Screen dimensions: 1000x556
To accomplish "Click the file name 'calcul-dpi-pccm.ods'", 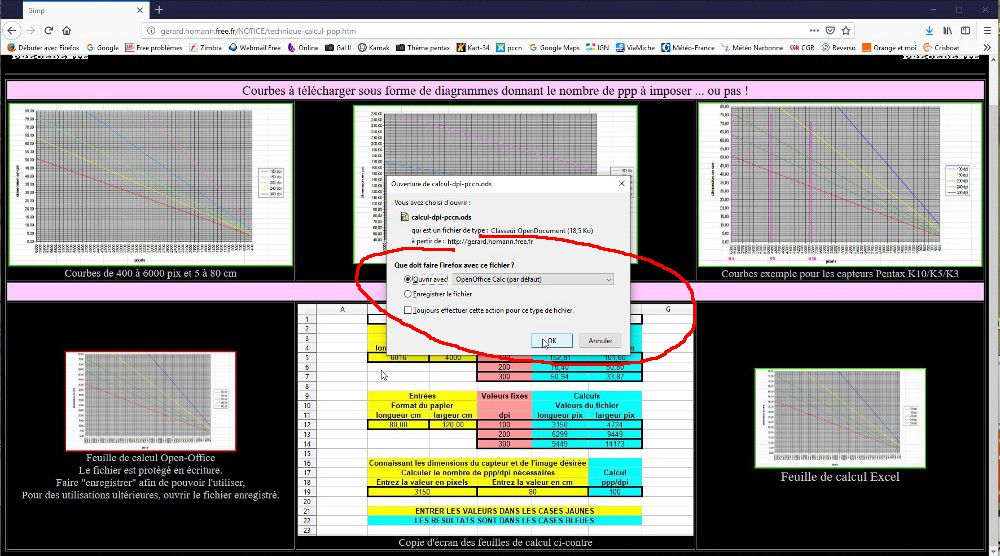I will pos(441,217).
